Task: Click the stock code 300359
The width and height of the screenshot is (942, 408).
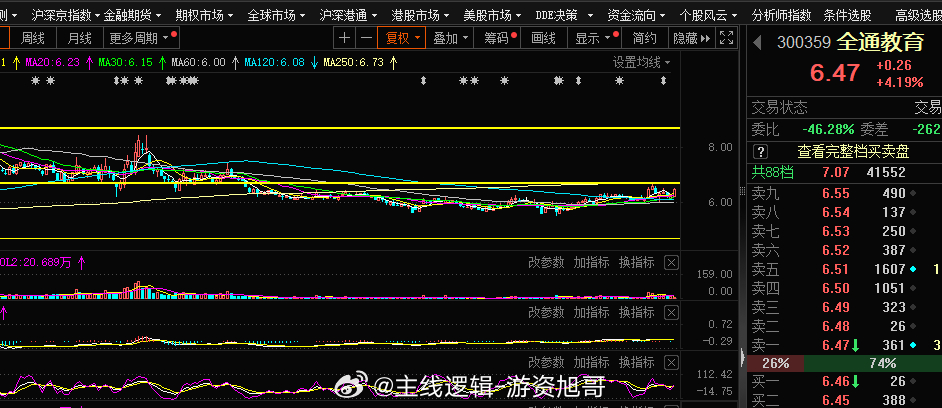Action: (804, 42)
